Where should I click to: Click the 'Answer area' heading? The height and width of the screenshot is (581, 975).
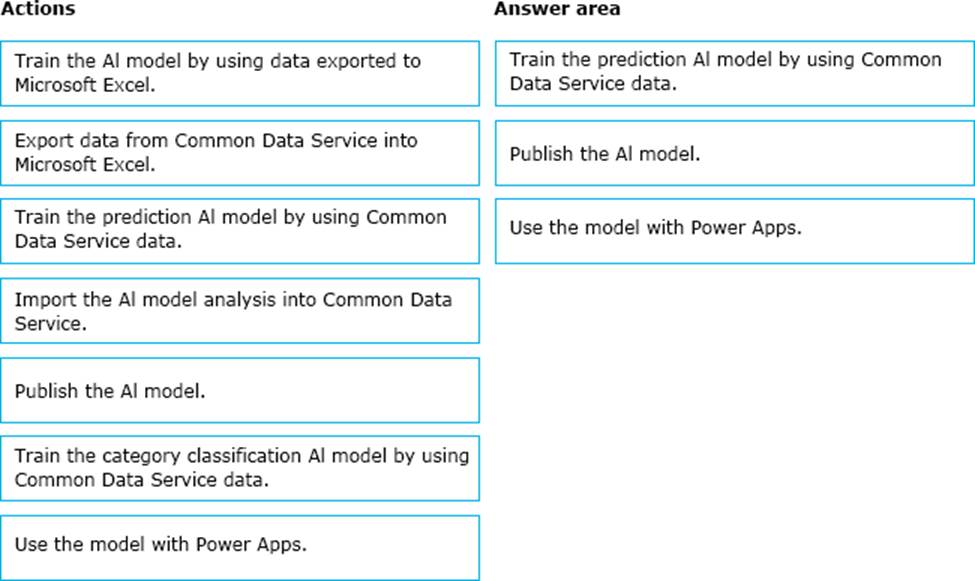557,9
